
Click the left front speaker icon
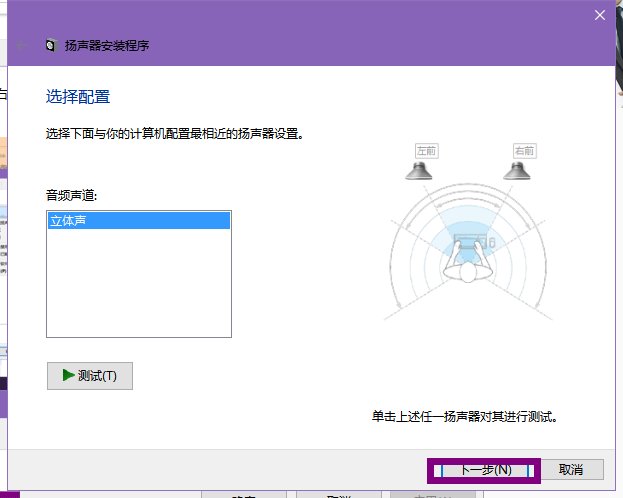pyautogui.click(x=419, y=171)
